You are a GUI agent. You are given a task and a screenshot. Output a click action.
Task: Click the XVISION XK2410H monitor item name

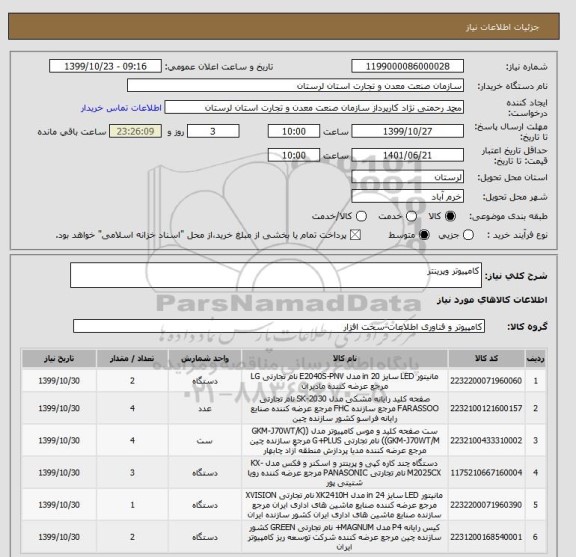click(345, 505)
